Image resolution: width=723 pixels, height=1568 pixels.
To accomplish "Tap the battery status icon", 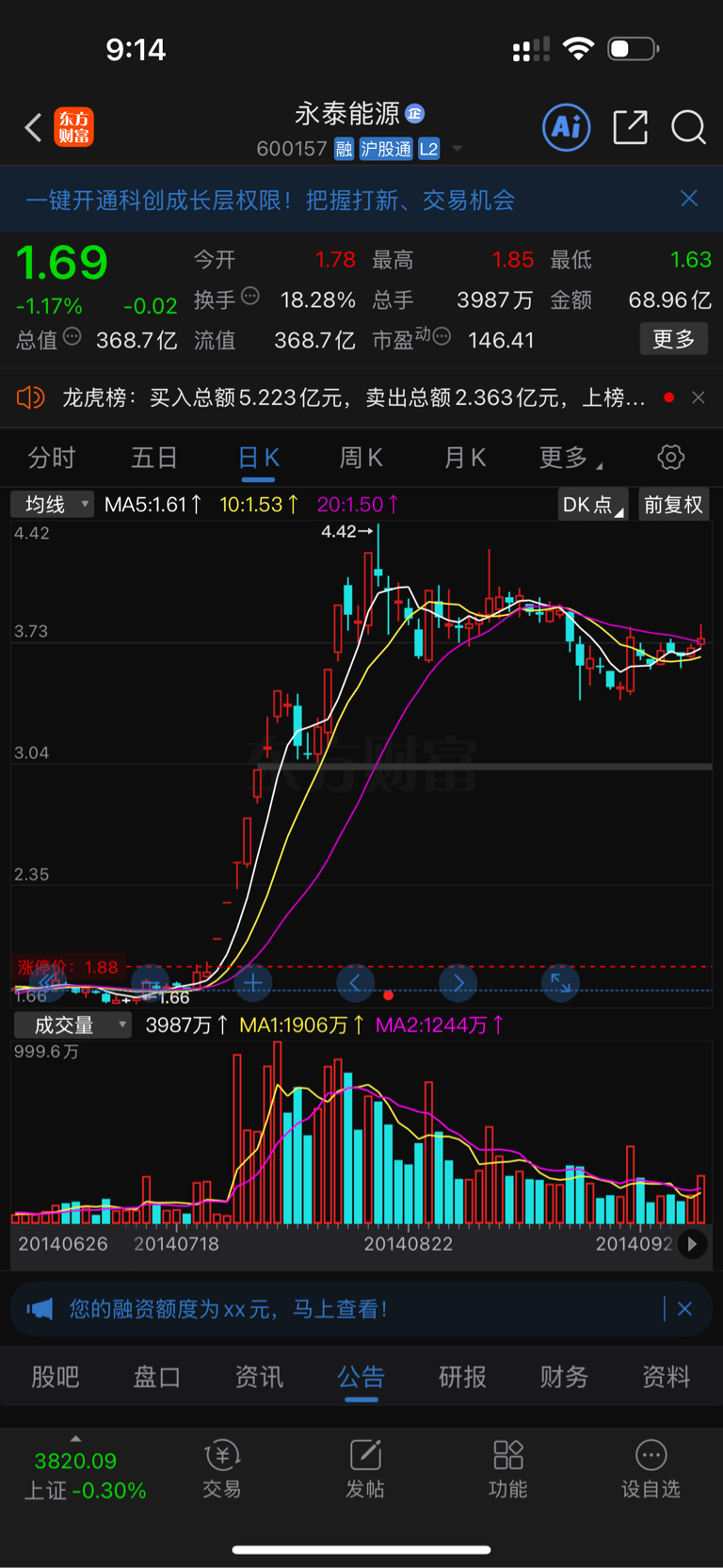I will click(x=634, y=49).
